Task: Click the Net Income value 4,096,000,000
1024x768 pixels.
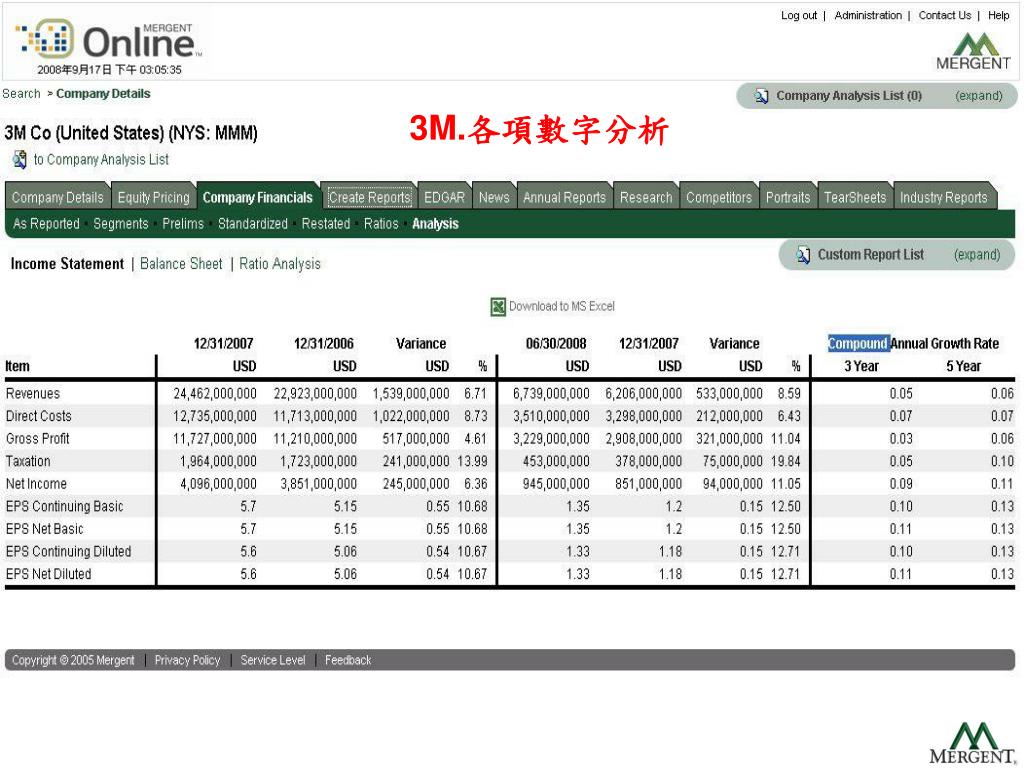Action: pos(218,484)
